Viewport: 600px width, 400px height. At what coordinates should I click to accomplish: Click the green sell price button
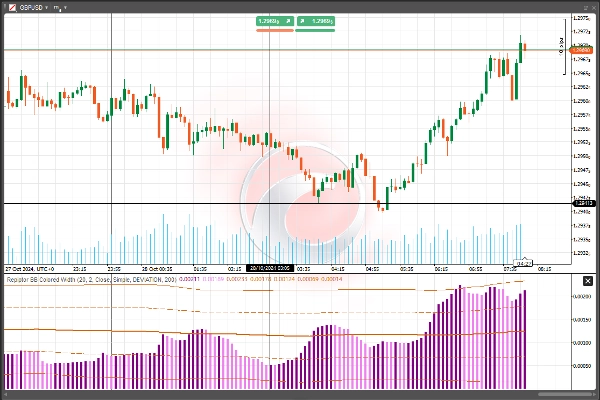pos(268,20)
